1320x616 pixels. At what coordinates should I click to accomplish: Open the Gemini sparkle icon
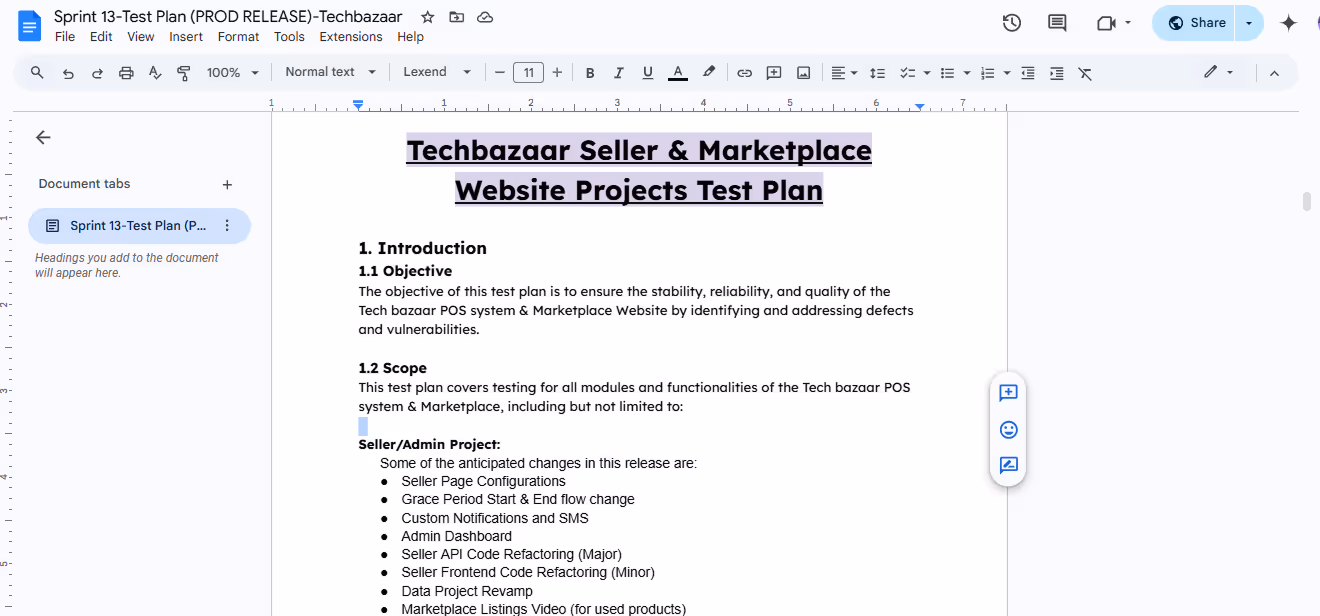coord(1289,23)
